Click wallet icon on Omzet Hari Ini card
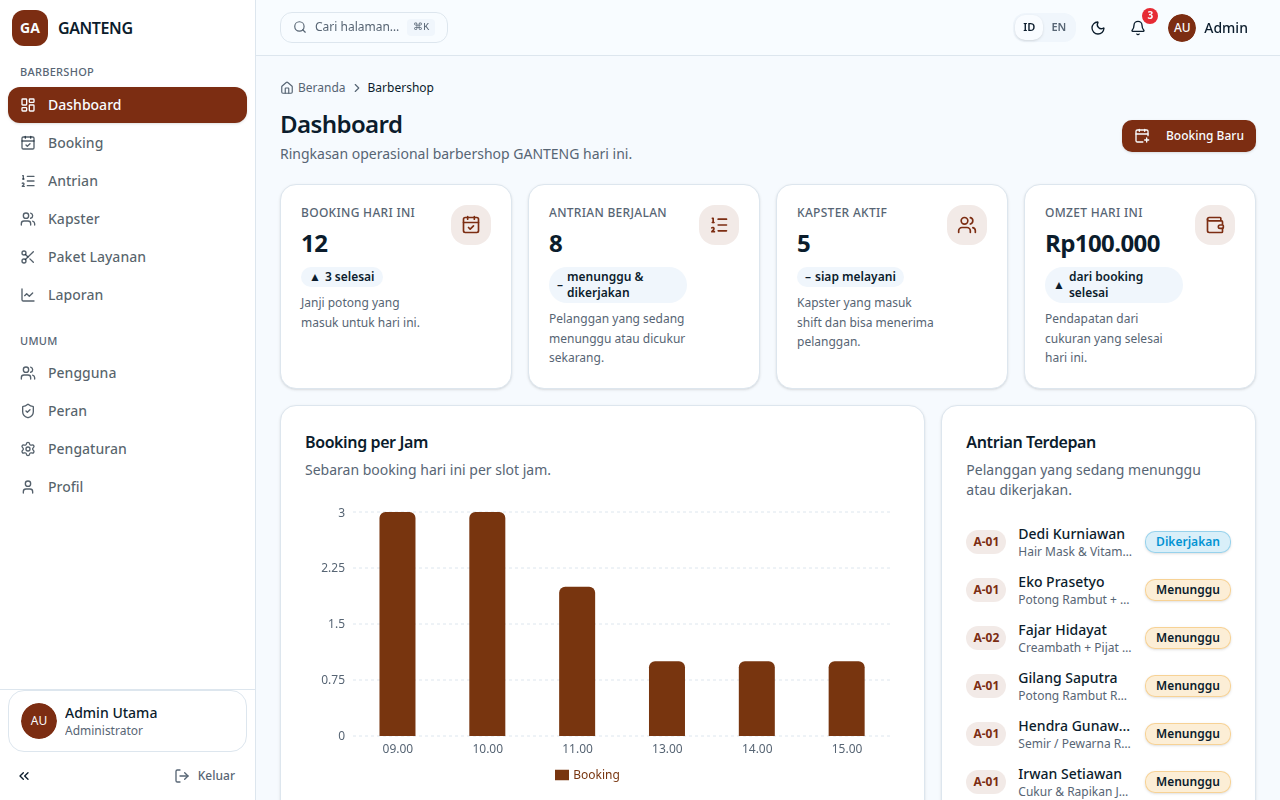 point(1215,225)
